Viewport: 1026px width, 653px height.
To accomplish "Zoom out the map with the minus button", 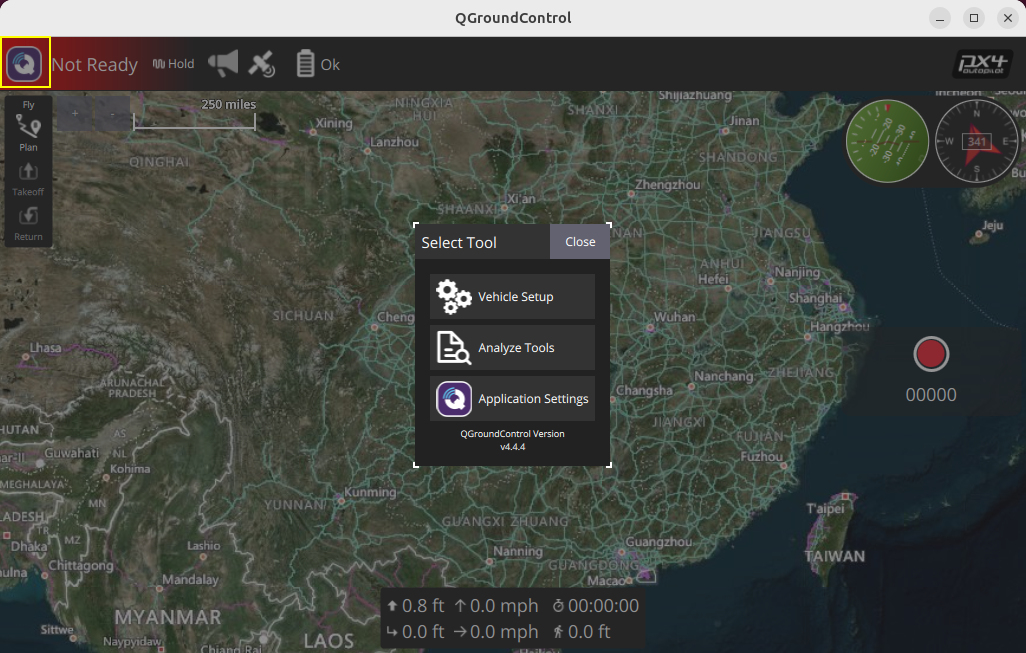I will [x=112, y=114].
